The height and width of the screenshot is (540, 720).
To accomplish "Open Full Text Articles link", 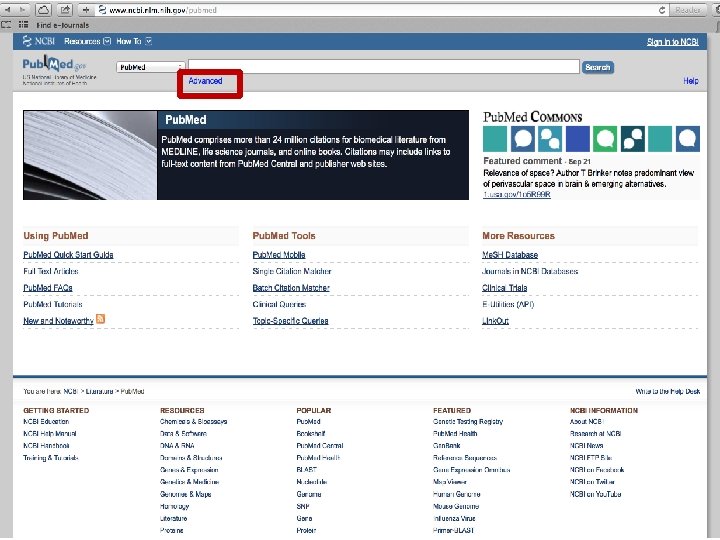I will point(51,271).
